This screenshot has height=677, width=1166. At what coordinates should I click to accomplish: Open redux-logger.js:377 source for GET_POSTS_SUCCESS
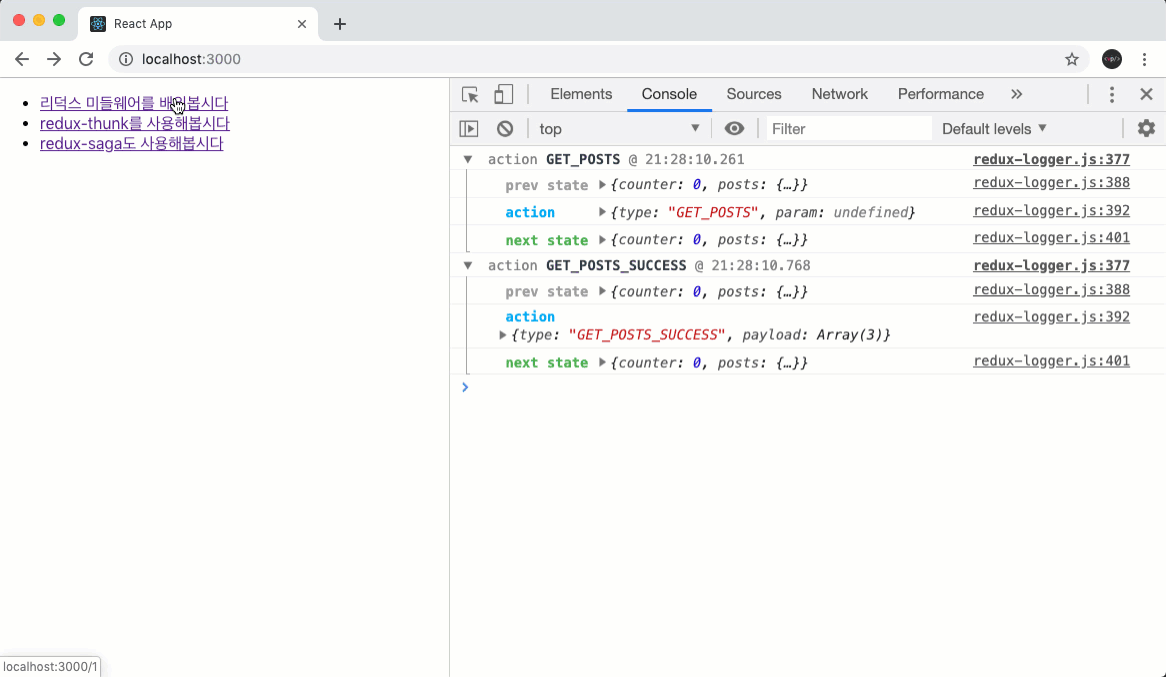[x=1051, y=266]
